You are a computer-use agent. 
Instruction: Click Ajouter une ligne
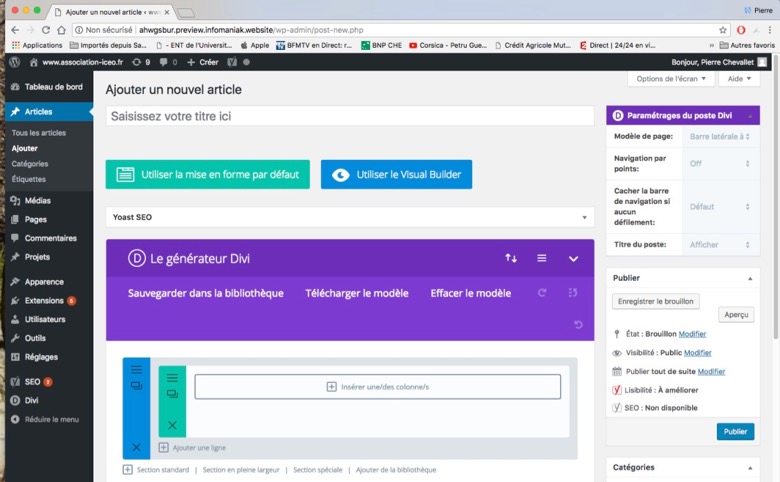[192, 448]
